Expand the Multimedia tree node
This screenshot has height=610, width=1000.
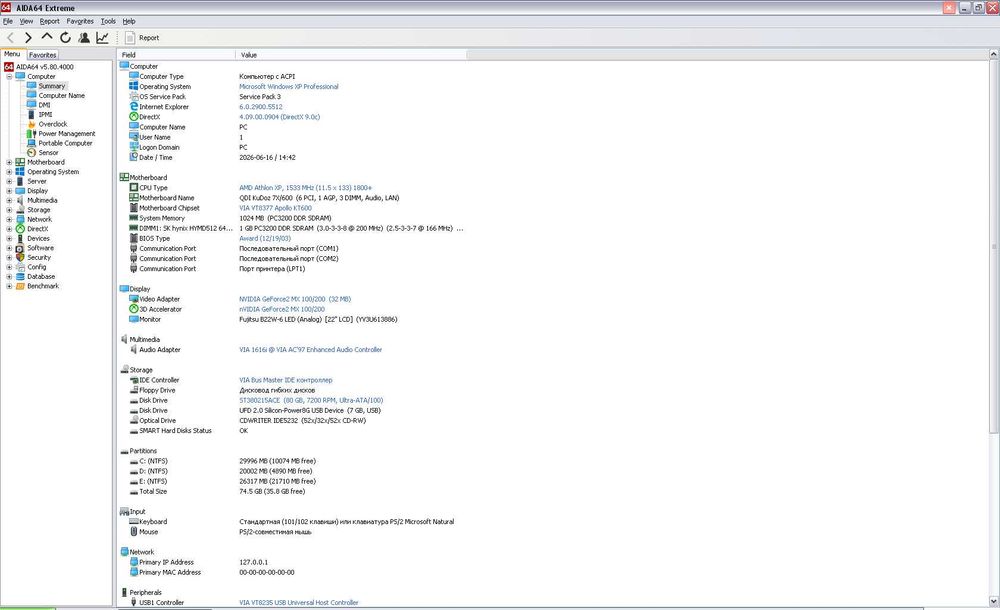(x=9, y=200)
